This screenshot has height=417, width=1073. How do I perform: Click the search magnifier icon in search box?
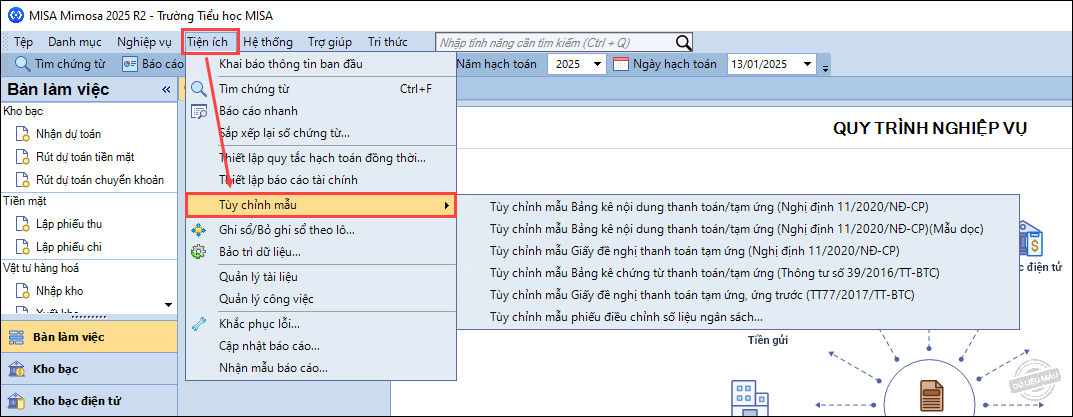(683, 42)
